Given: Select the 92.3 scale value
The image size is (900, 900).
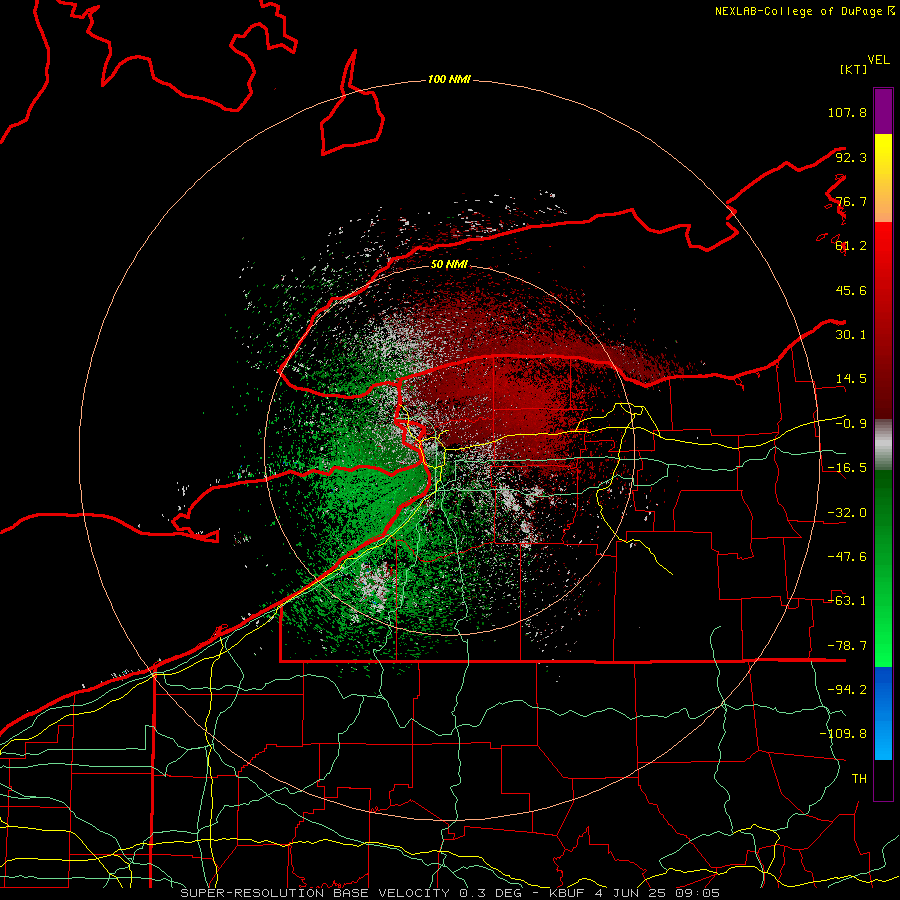Looking at the screenshot, I should [x=851, y=157].
